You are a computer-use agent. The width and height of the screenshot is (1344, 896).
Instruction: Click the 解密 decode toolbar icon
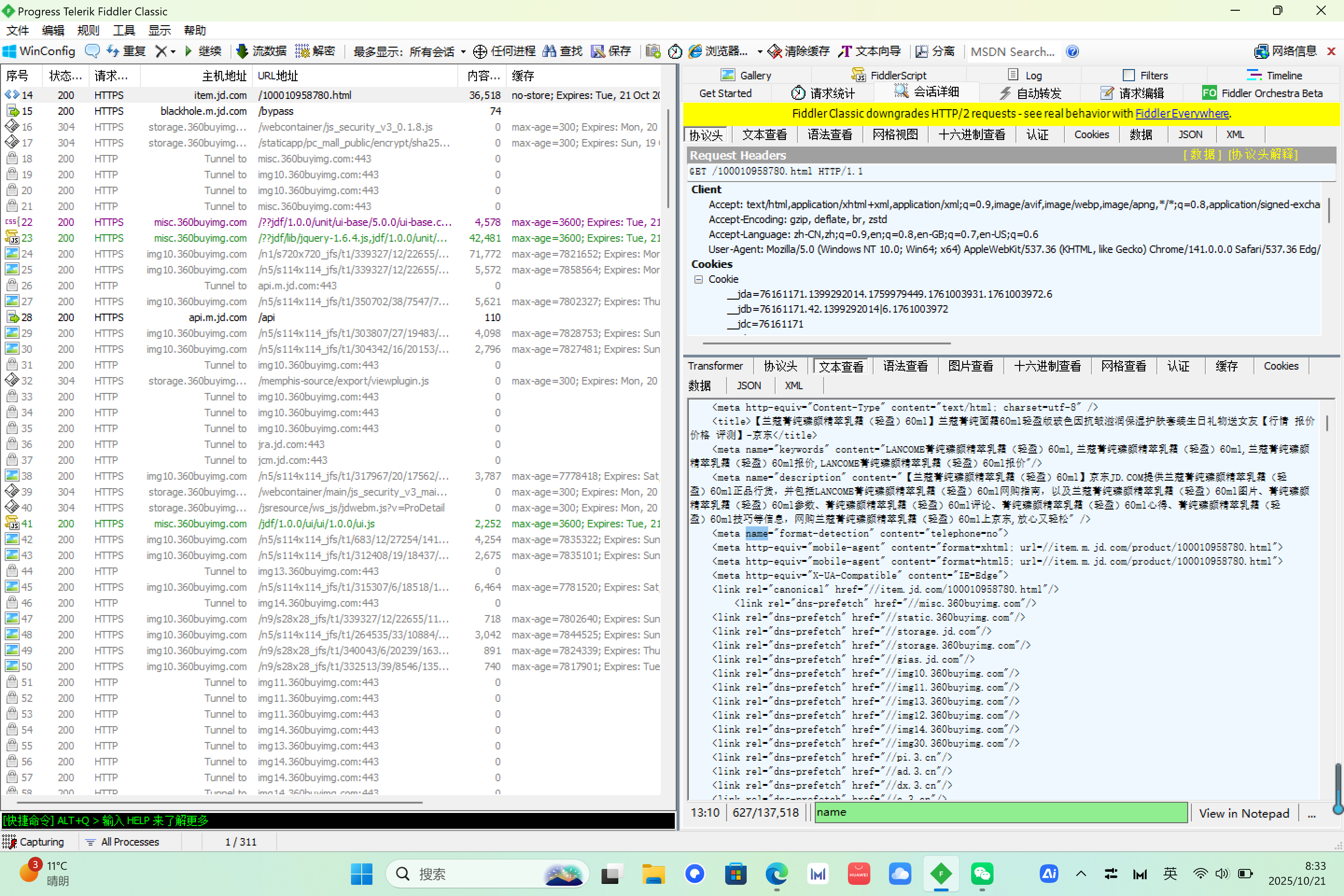302,51
